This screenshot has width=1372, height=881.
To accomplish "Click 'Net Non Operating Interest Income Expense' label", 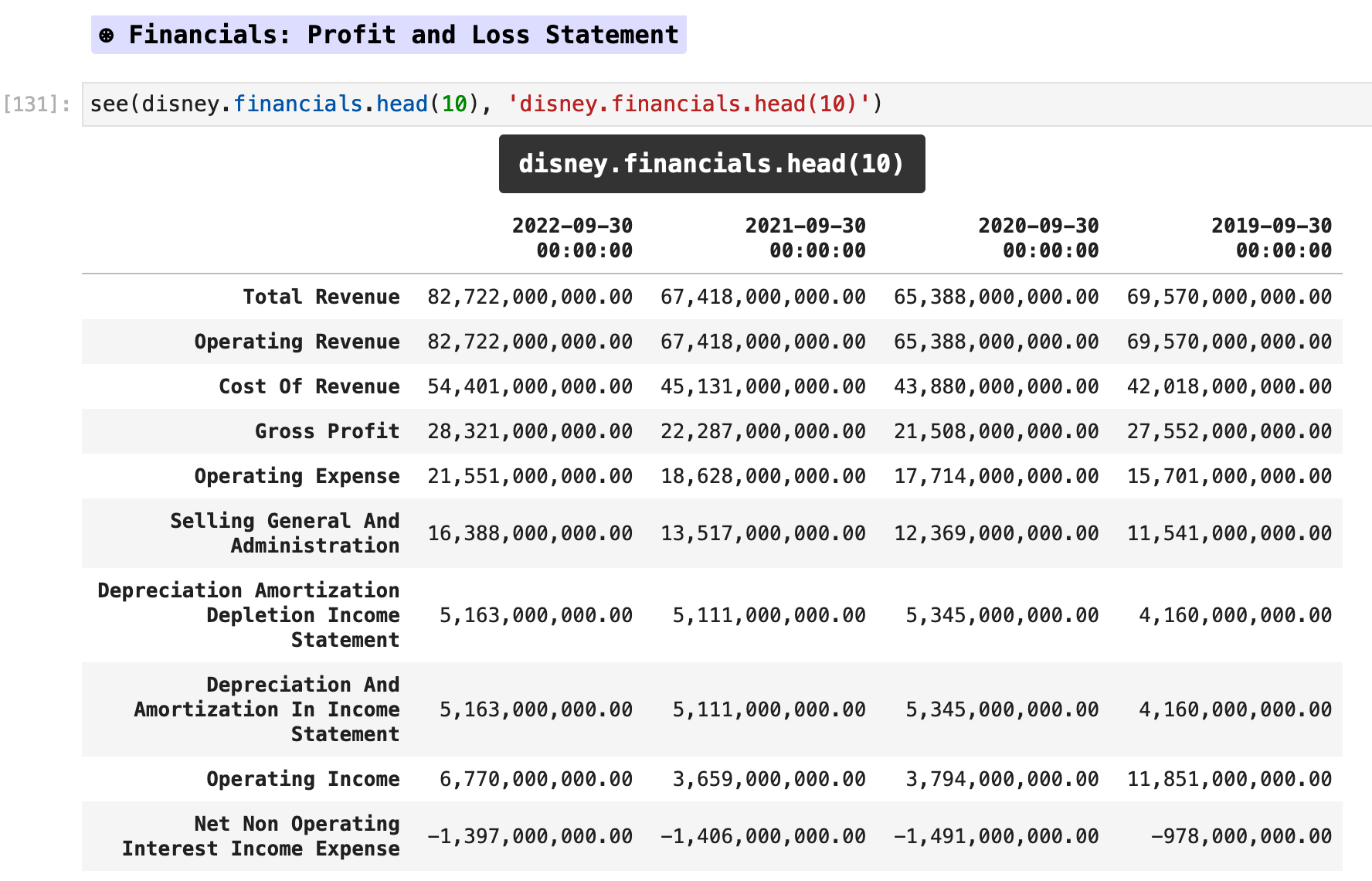I will point(261,836).
